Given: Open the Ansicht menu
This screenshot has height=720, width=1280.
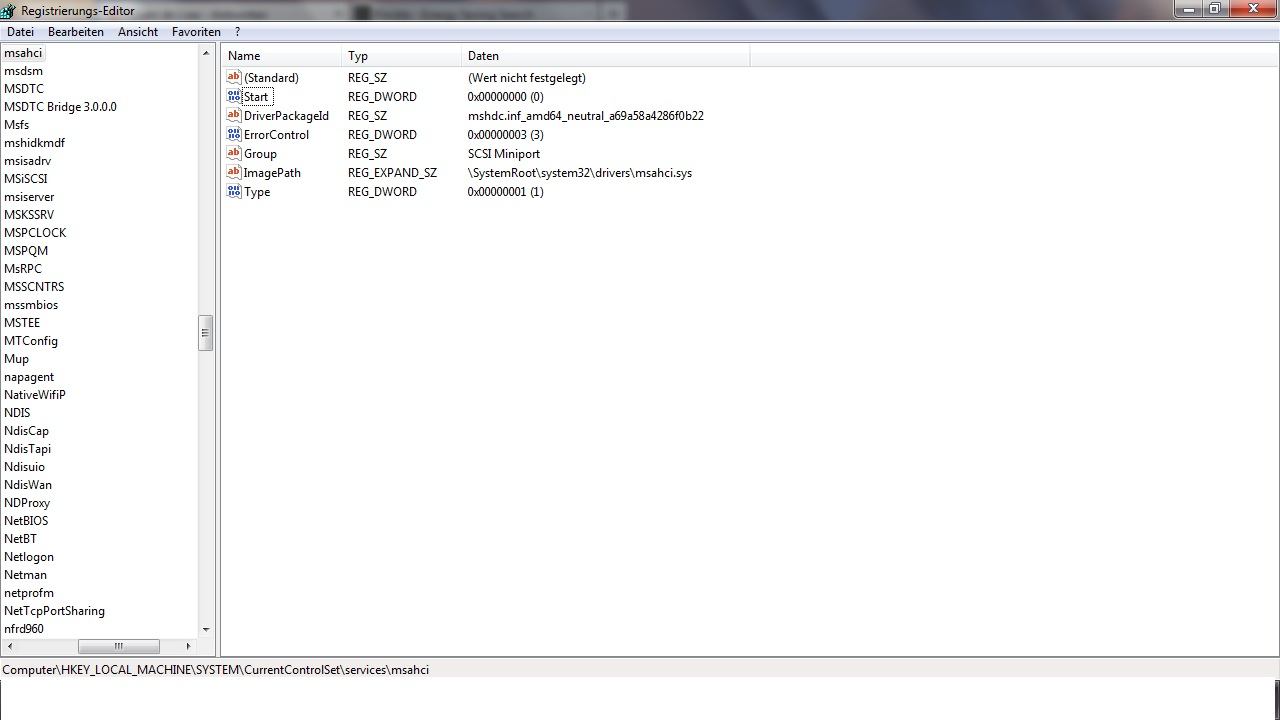Looking at the screenshot, I should pos(138,32).
